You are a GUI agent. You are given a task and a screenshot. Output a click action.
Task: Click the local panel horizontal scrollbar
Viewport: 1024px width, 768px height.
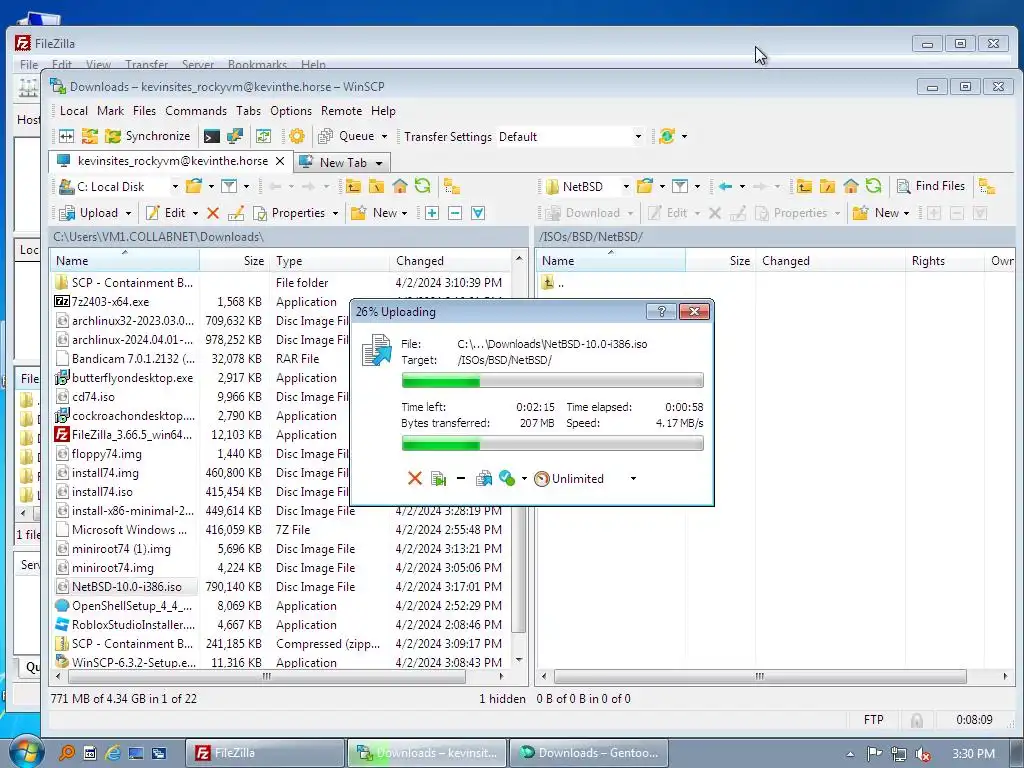pos(266,677)
